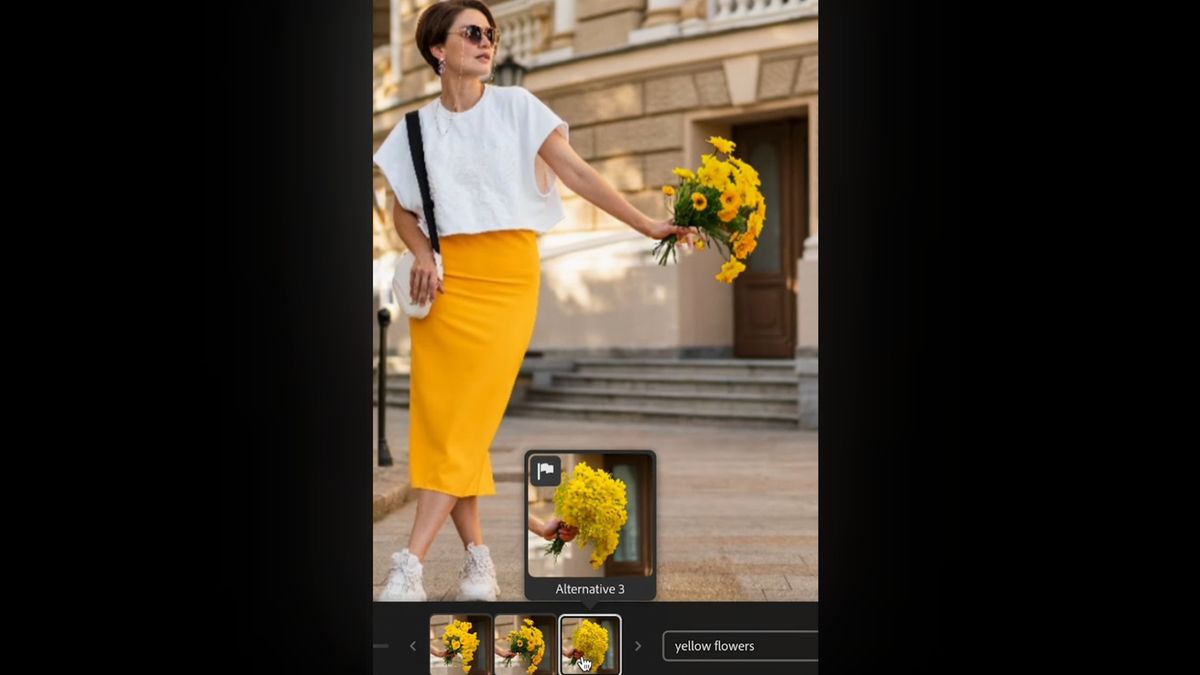This screenshot has height=675, width=1200.
Task: Flag the Alternative 3 variation
Action: click(x=545, y=471)
